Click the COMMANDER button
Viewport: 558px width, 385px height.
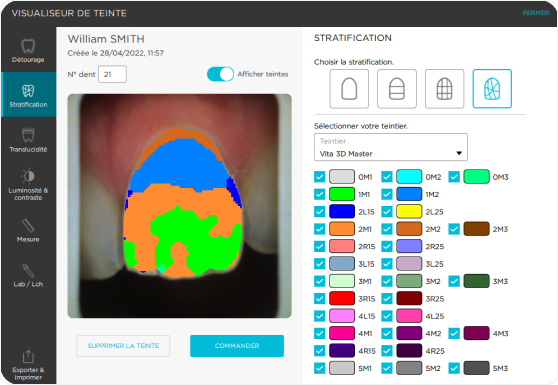coord(237,346)
